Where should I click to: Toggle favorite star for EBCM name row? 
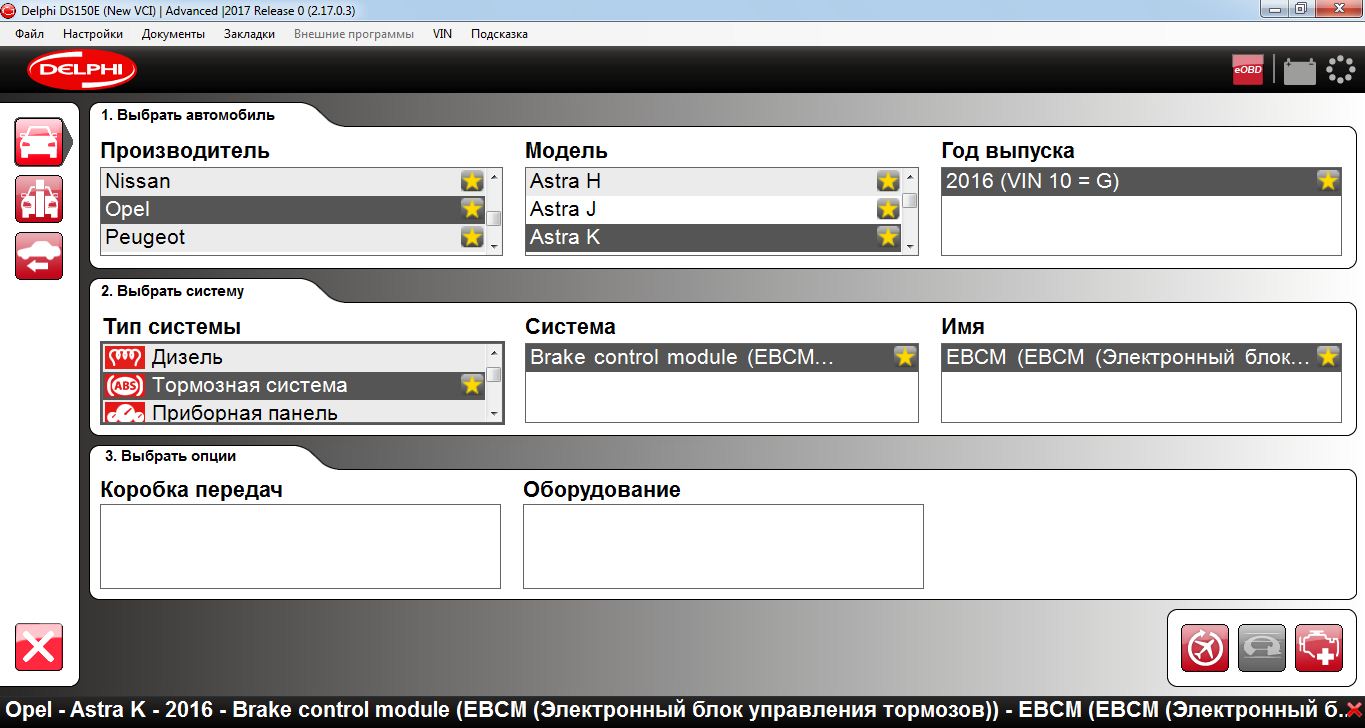coord(1328,357)
